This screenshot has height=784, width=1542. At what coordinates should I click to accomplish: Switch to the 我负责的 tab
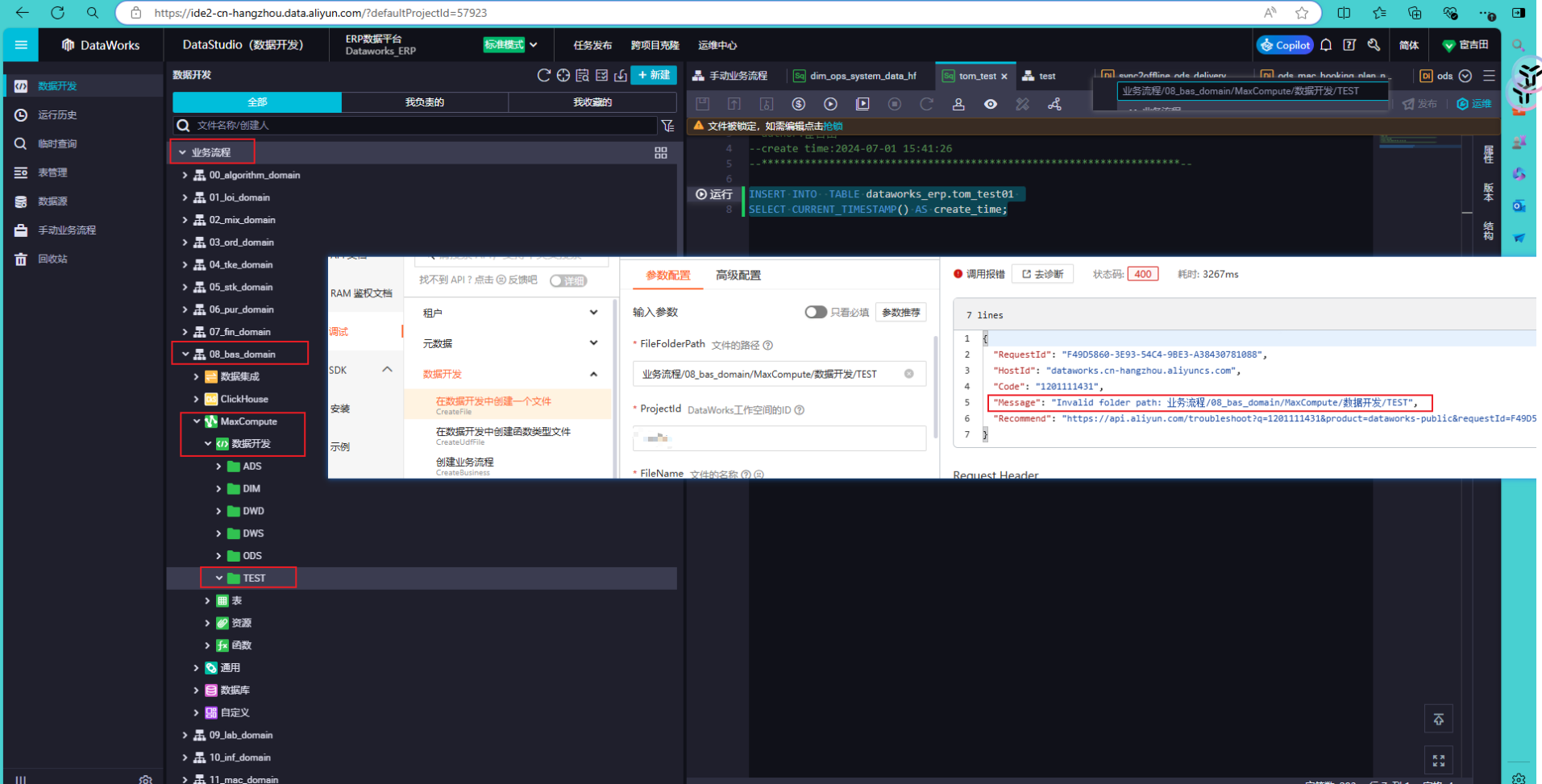click(425, 102)
